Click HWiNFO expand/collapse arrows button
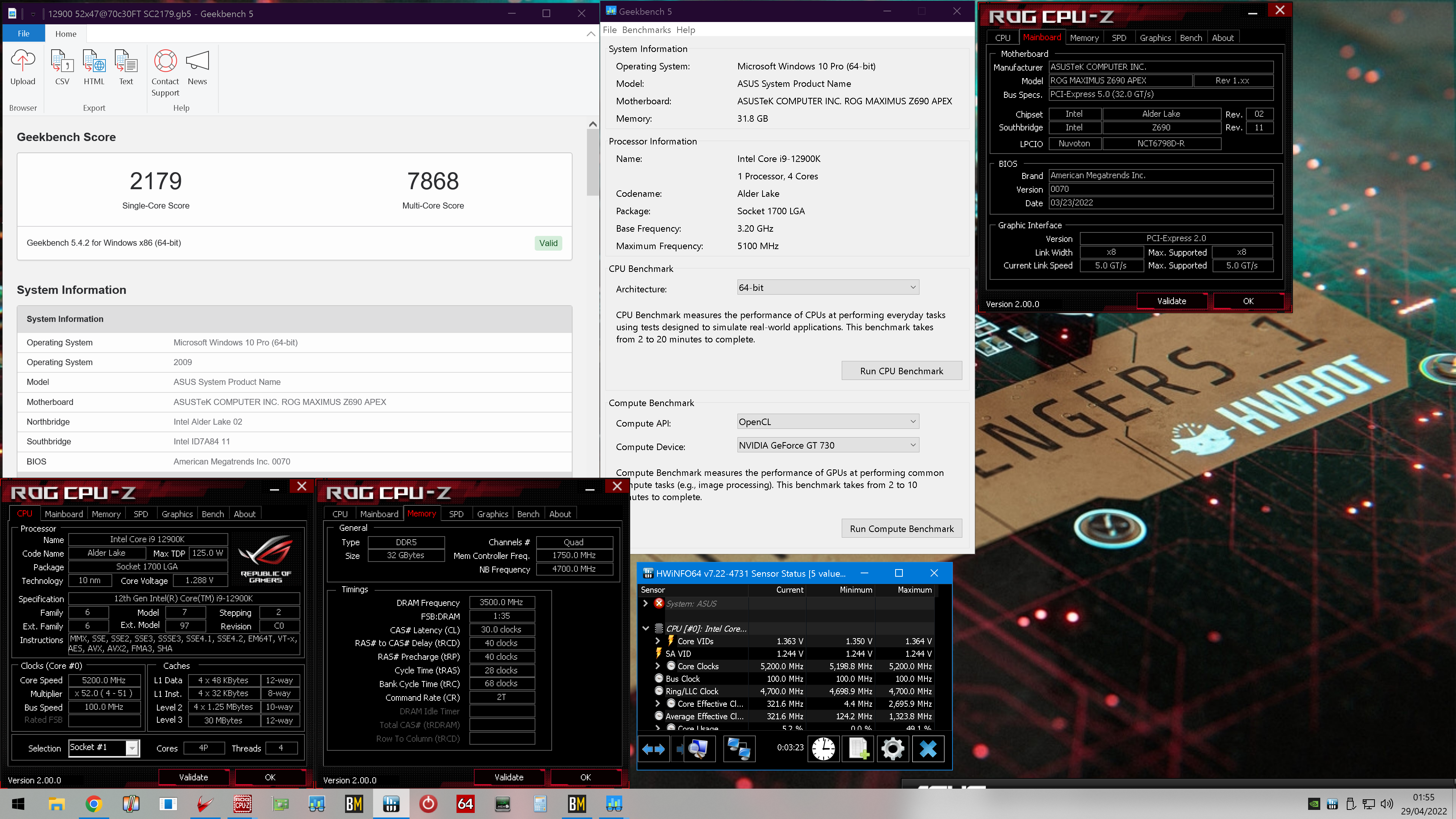The image size is (1456, 819). coord(654,749)
